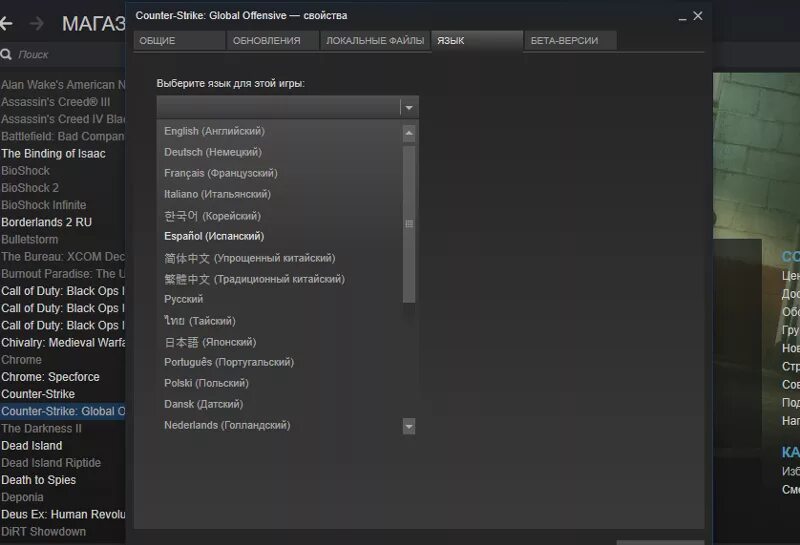Select Assassin's Creed IV Black Flag
800x545 pixels.
point(63,119)
